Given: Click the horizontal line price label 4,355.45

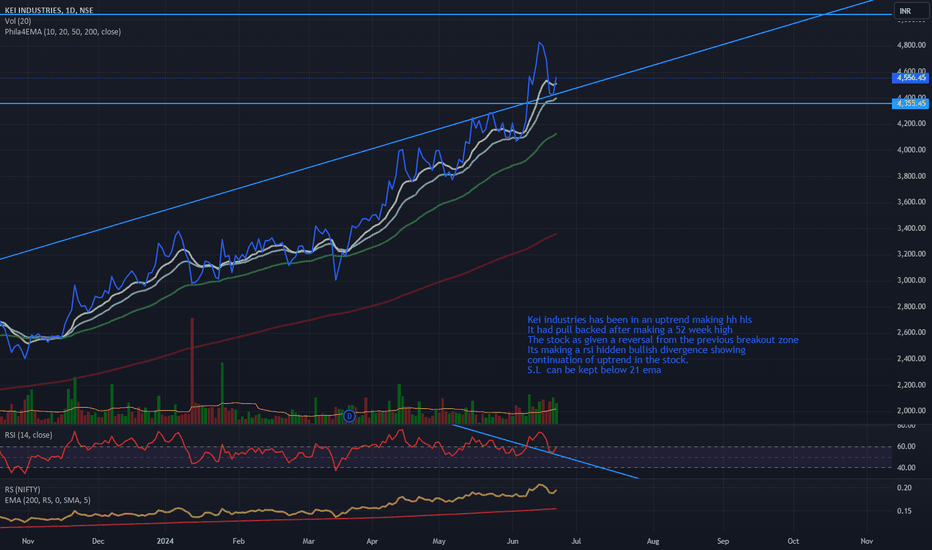Looking at the screenshot, I should 910,103.
